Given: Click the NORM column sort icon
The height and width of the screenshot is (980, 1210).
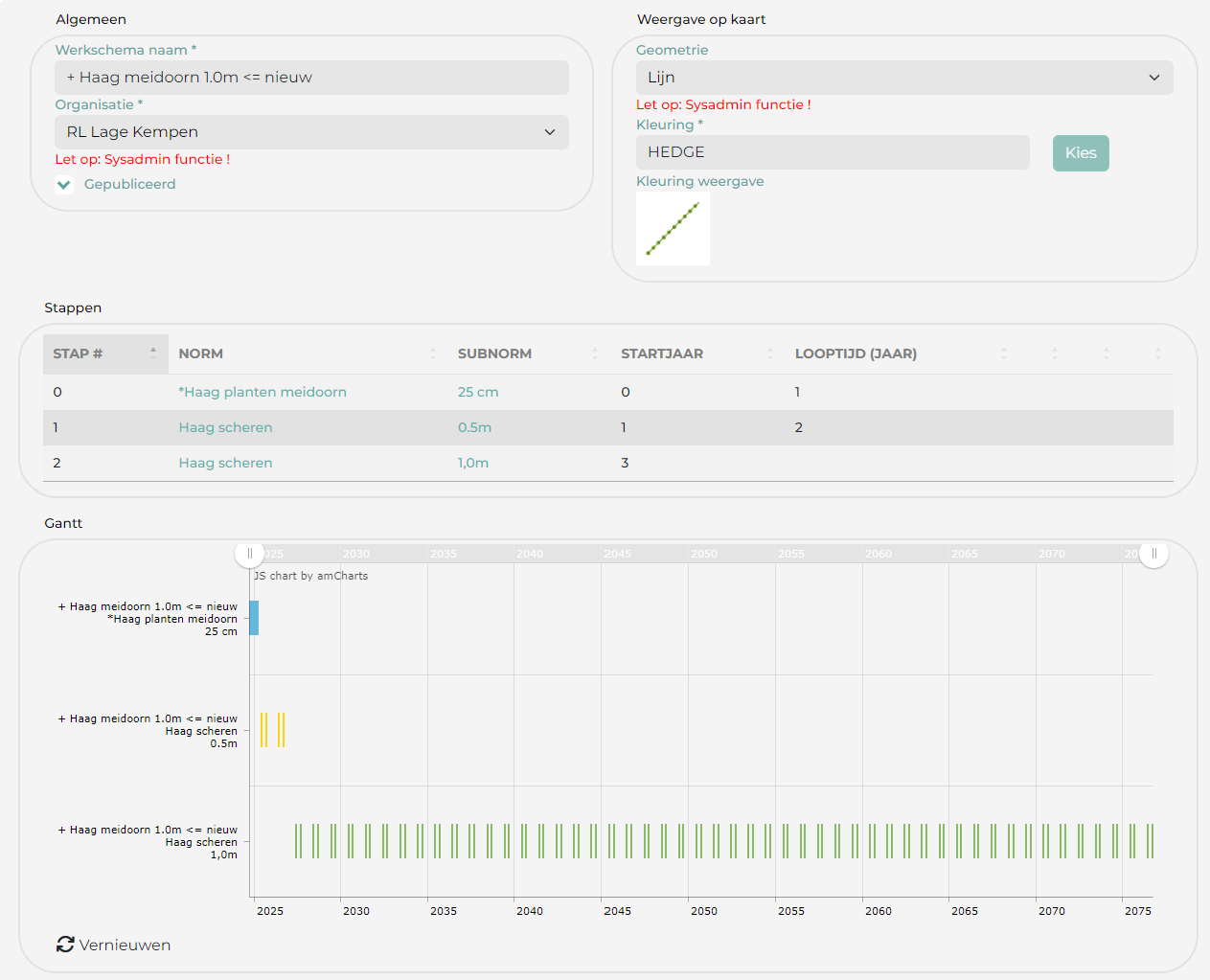Looking at the screenshot, I should click(433, 353).
